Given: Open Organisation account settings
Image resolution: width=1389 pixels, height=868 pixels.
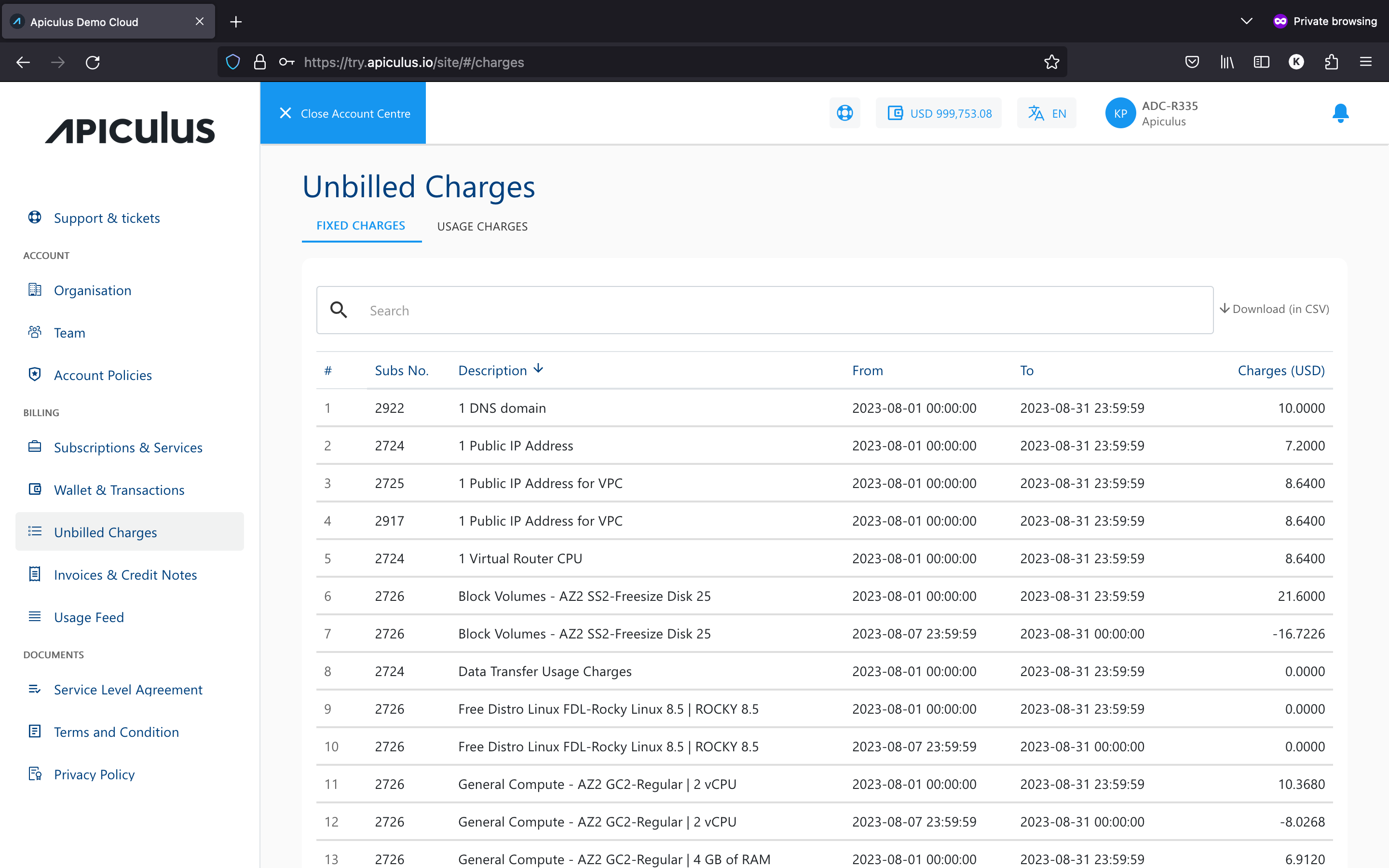Looking at the screenshot, I should 93,290.
